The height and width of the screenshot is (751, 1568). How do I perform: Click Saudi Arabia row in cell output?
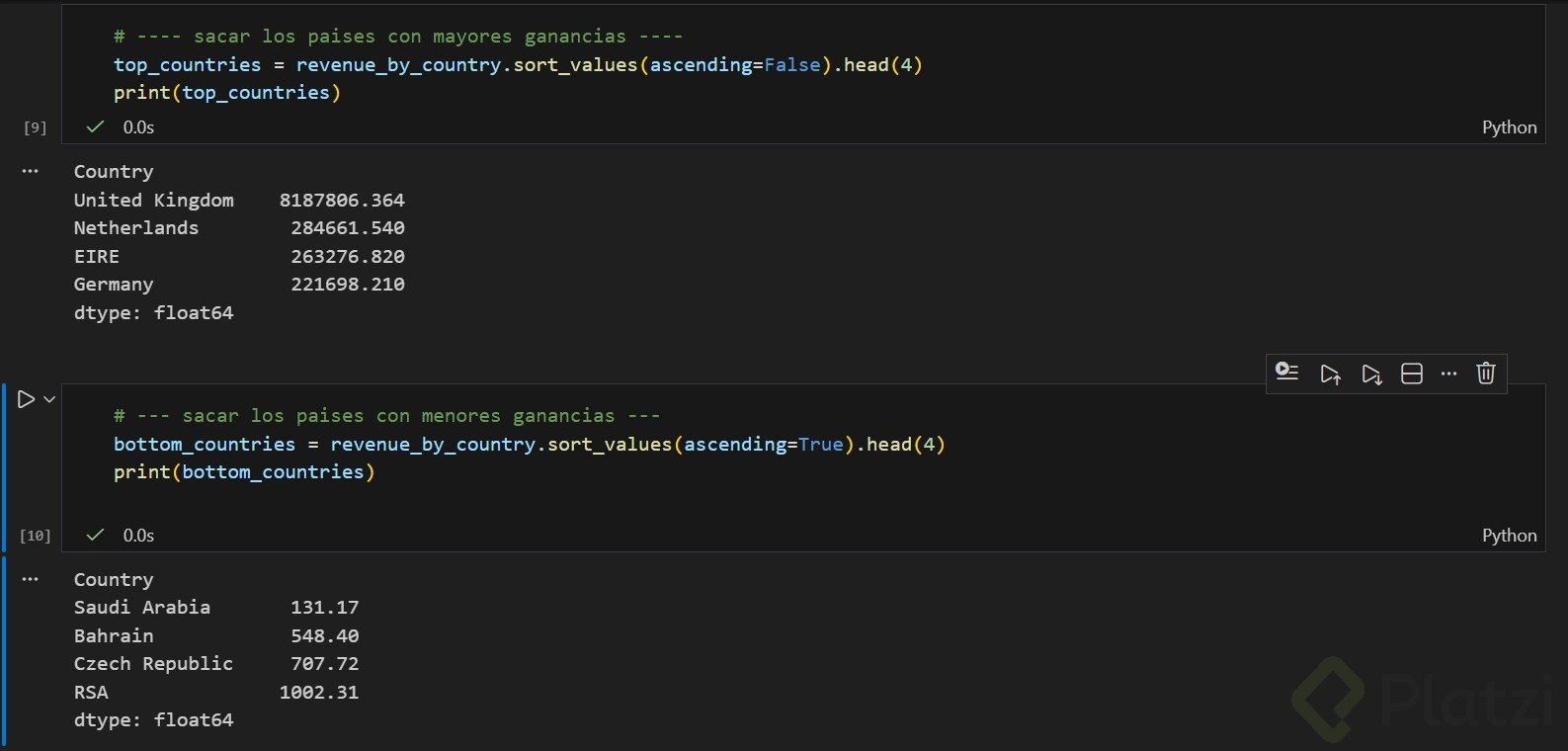[142, 608]
